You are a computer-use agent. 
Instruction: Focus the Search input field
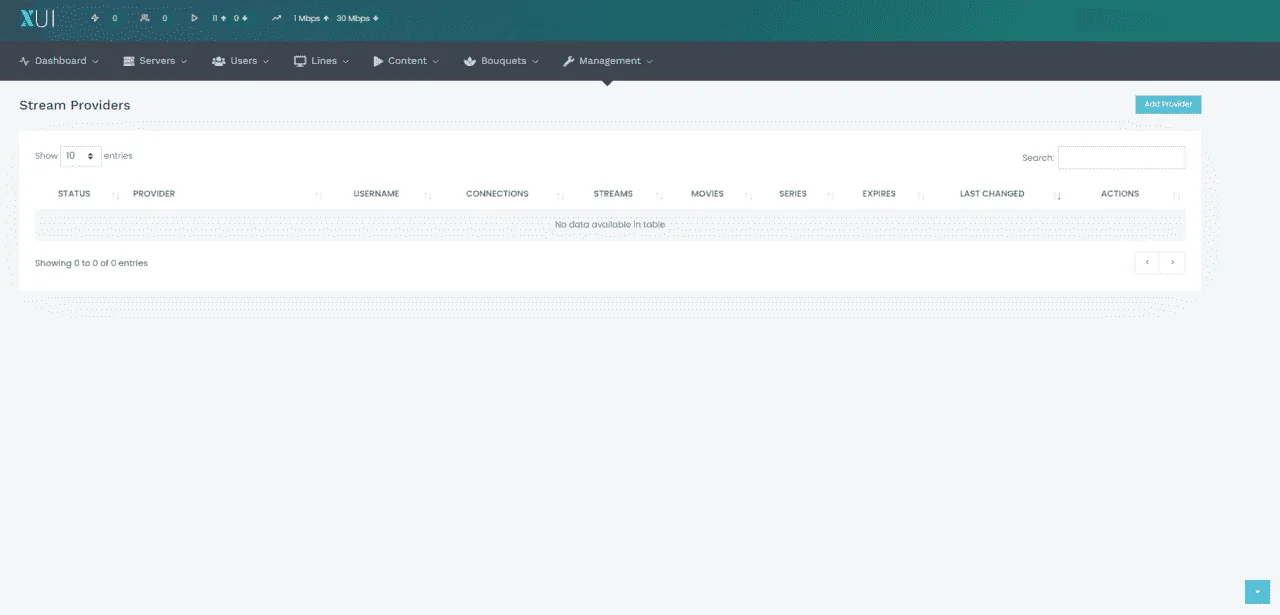(x=1121, y=158)
